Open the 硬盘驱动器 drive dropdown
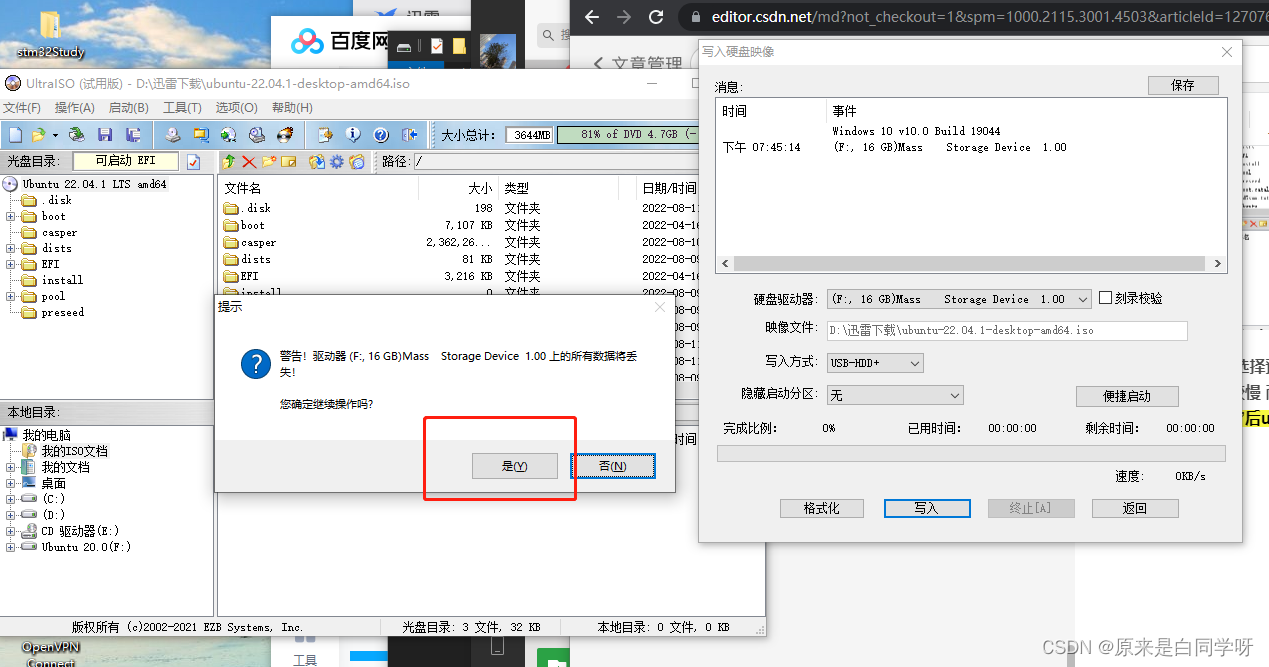Viewport: 1269px width, 667px height. (x=1083, y=299)
